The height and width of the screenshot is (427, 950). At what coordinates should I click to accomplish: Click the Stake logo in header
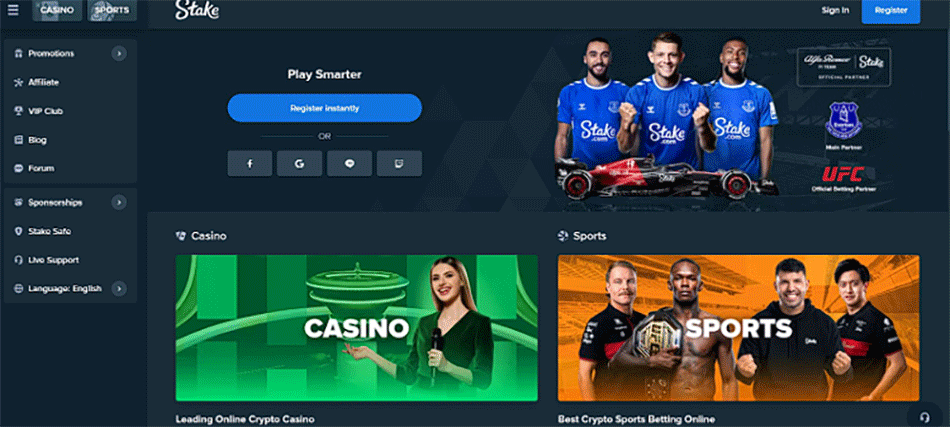pyautogui.click(x=197, y=10)
